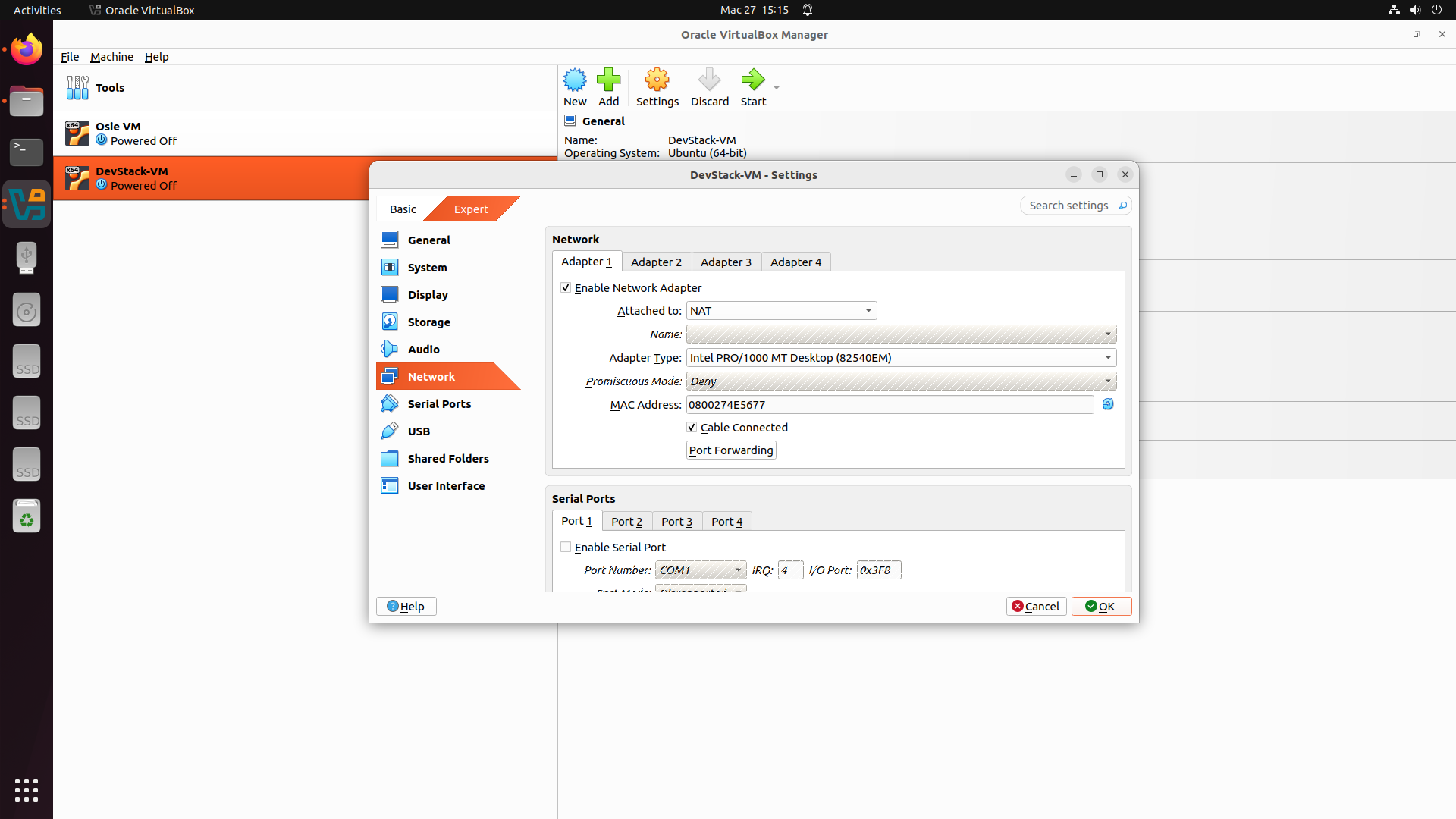Image resolution: width=1456 pixels, height=819 pixels.
Task: Open Terminal from the dock
Action: pos(27,152)
